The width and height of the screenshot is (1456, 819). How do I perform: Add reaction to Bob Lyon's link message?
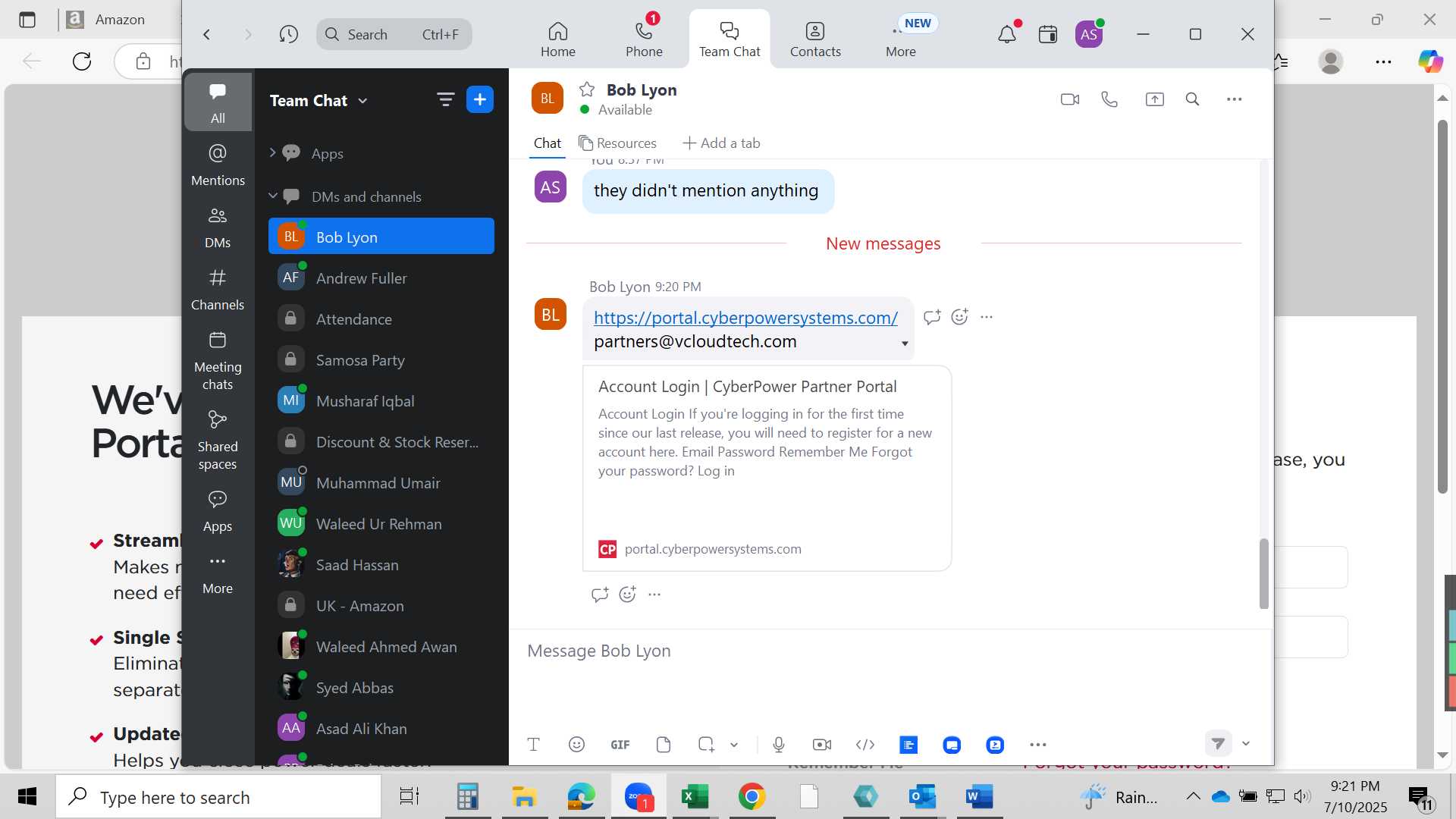click(959, 317)
